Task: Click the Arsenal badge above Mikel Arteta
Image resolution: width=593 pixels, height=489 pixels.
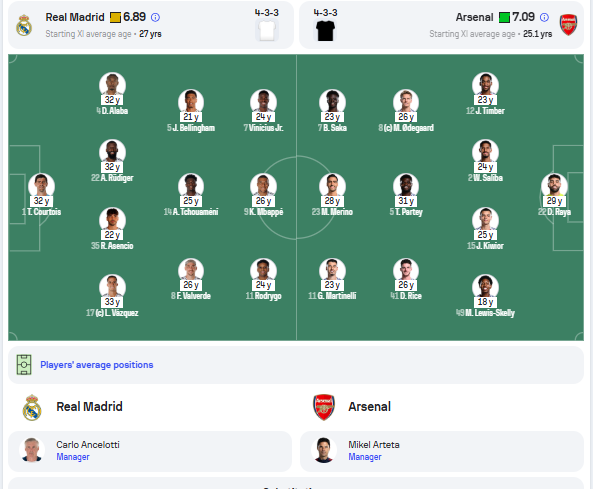Action: click(x=324, y=407)
